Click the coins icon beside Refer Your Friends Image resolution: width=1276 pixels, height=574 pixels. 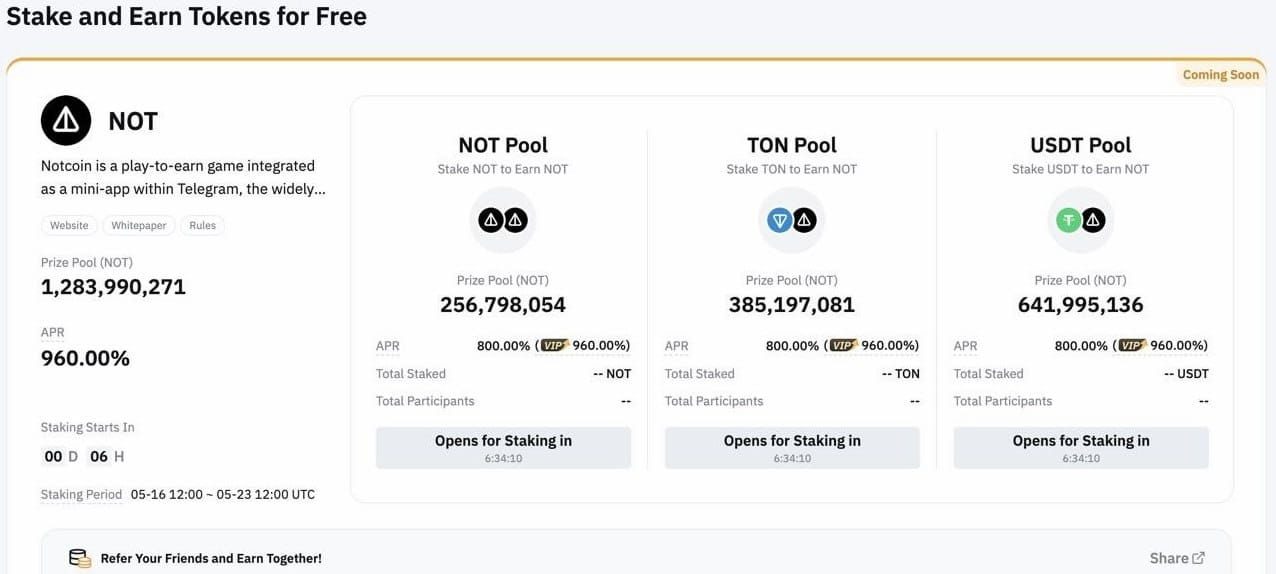click(x=80, y=558)
